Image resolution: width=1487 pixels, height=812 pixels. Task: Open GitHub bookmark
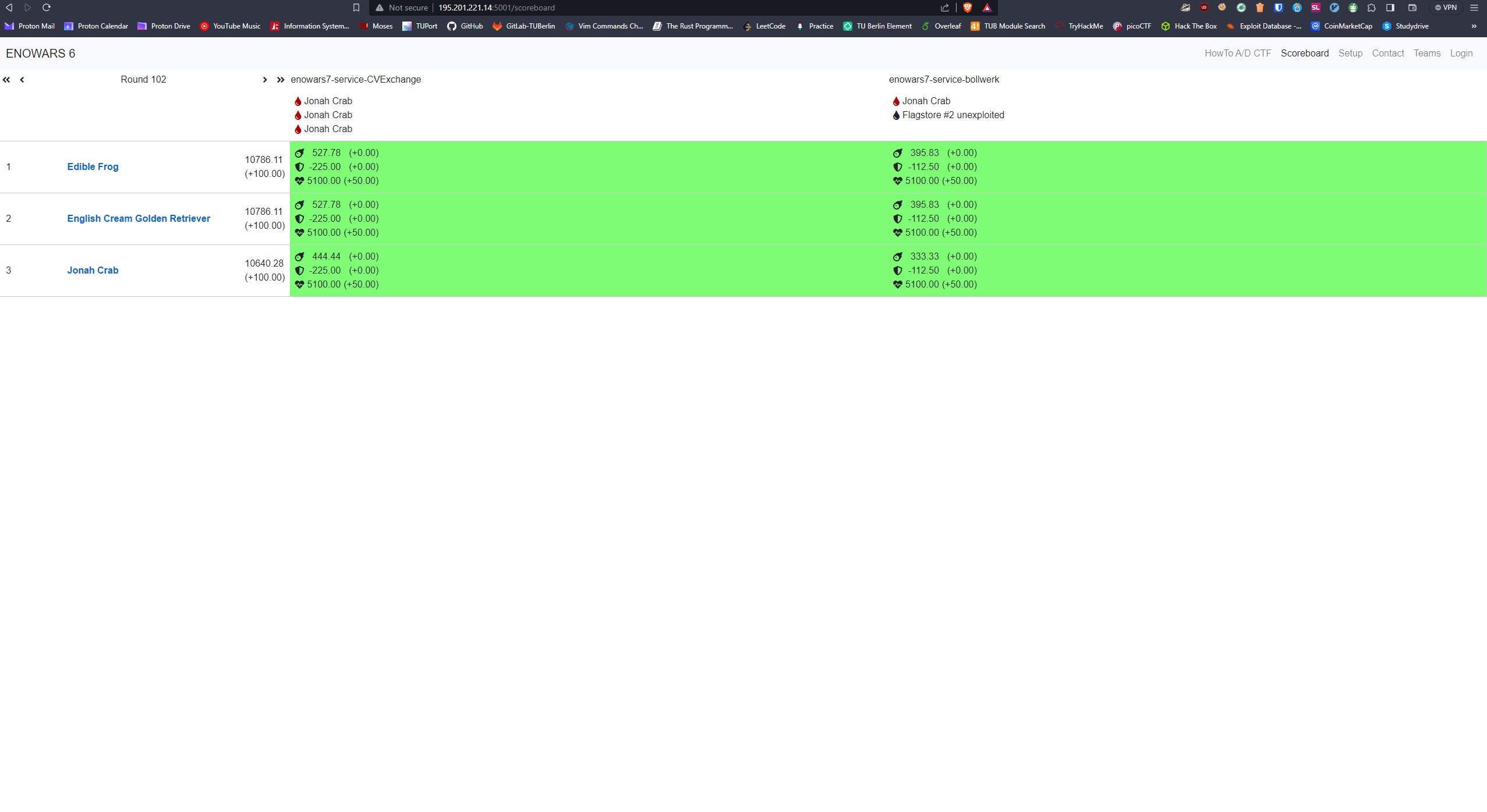coord(465,26)
